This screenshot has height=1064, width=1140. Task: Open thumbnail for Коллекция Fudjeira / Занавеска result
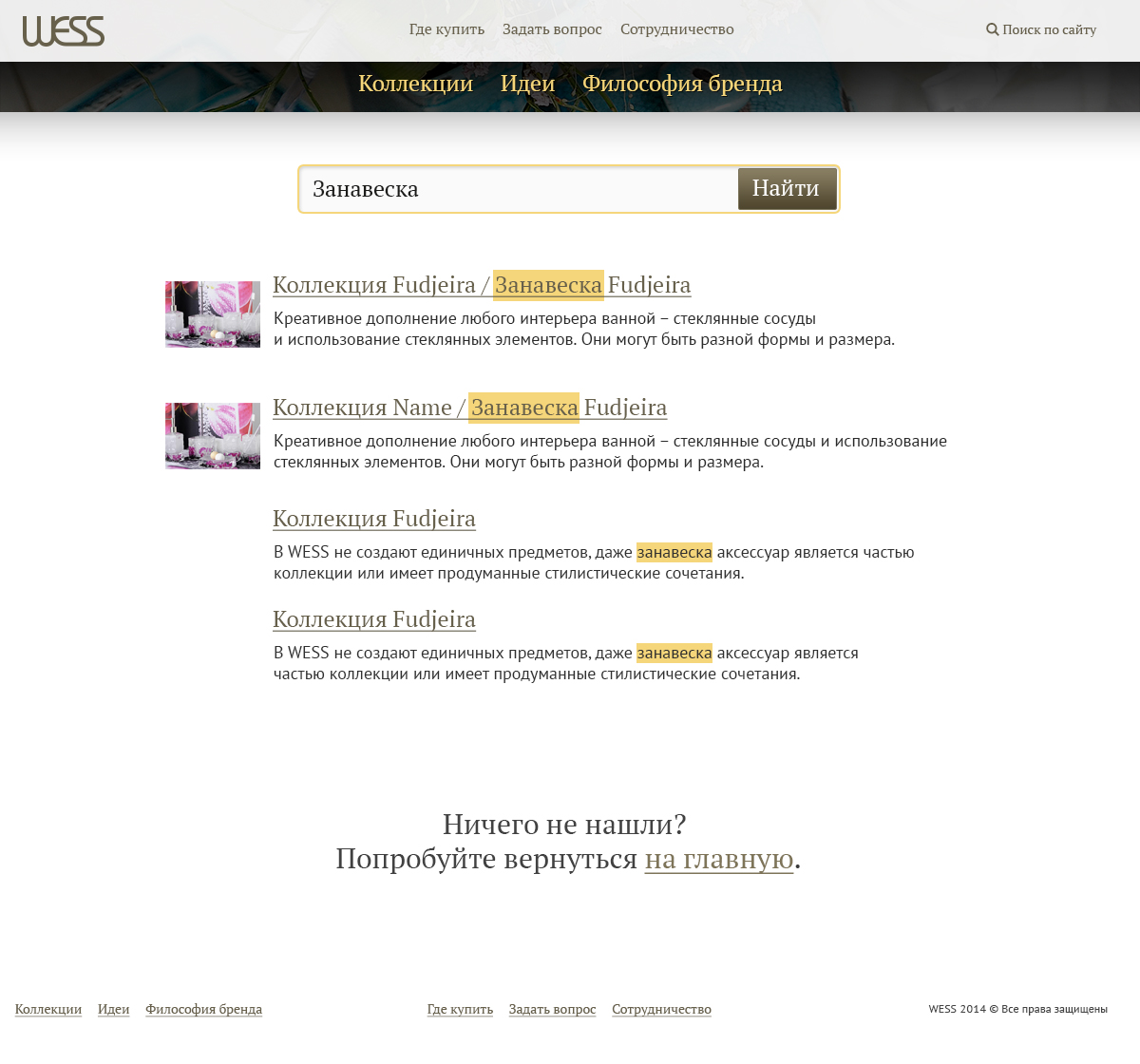(x=213, y=314)
